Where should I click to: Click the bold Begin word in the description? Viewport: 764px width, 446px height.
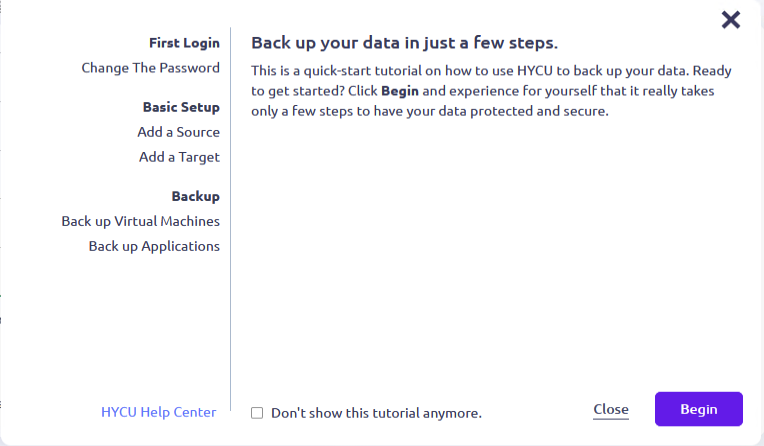[x=400, y=91]
